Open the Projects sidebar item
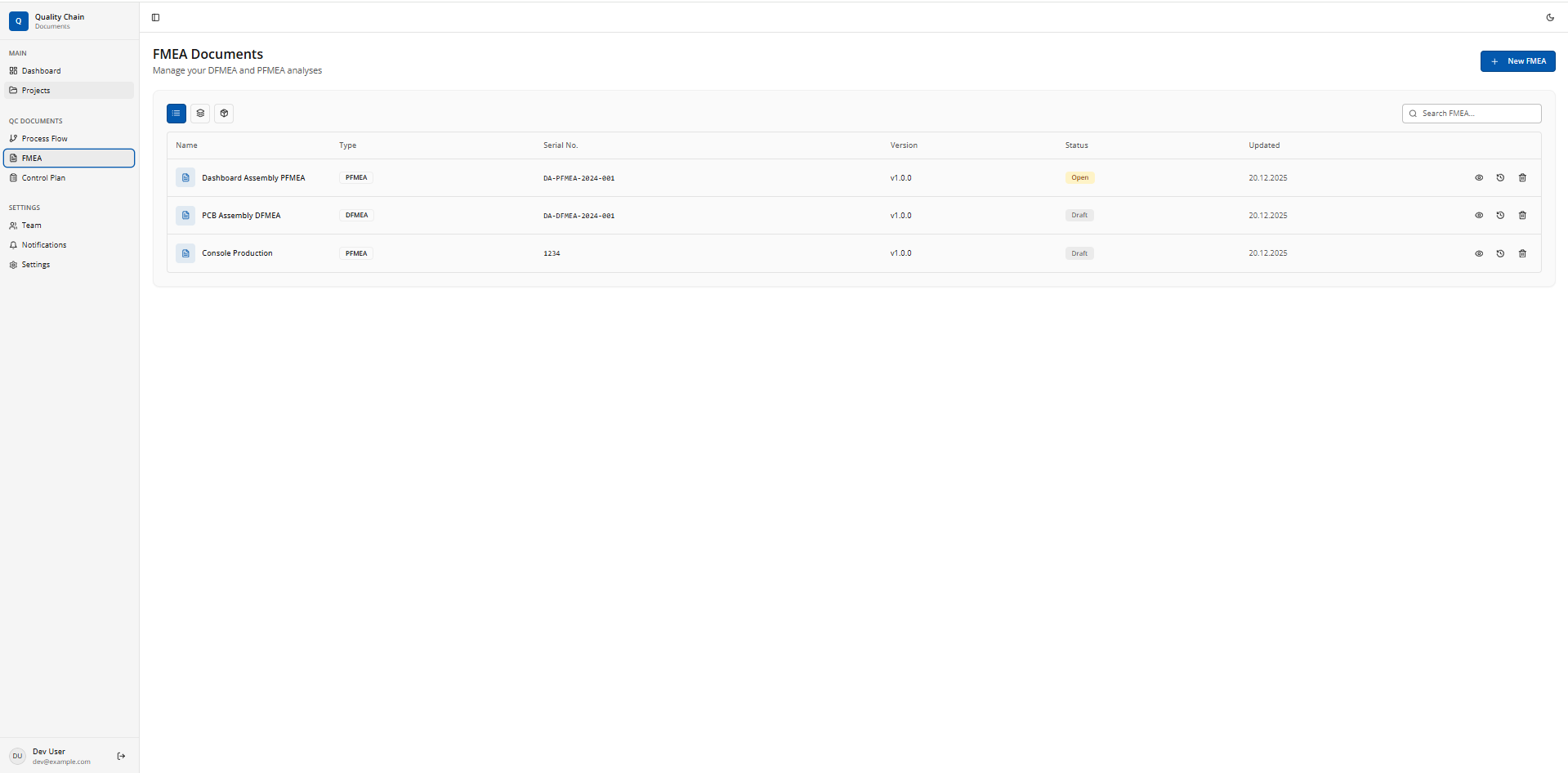Image resolution: width=1568 pixels, height=773 pixels. coord(36,91)
